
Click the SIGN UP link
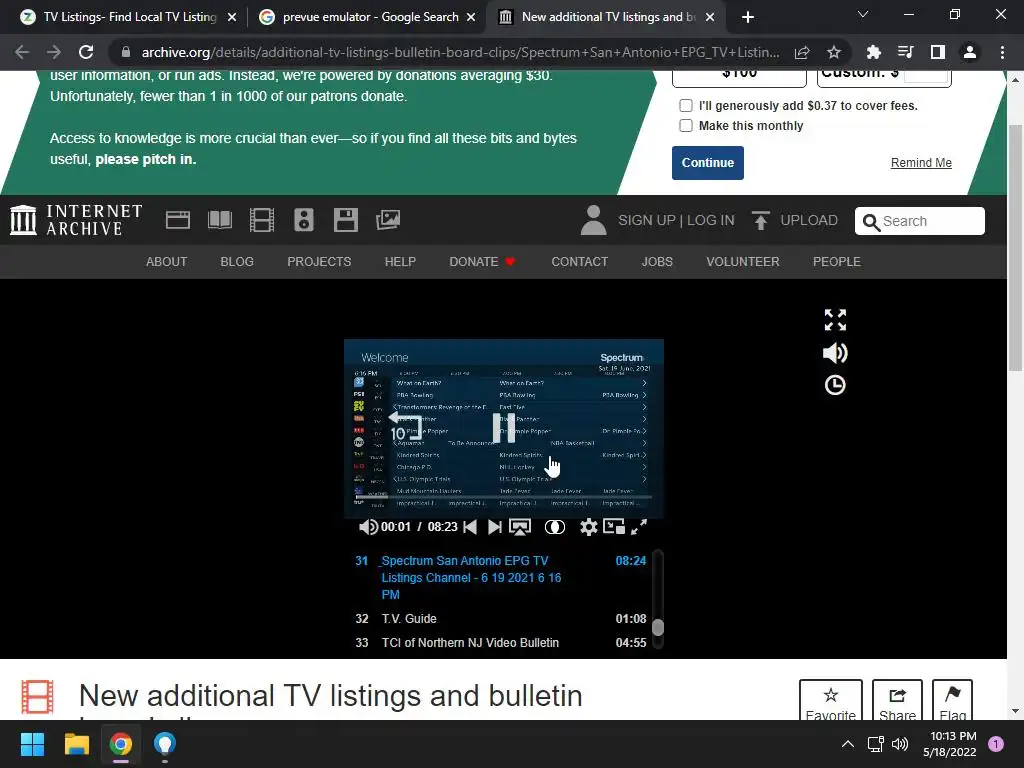tap(647, 220)
